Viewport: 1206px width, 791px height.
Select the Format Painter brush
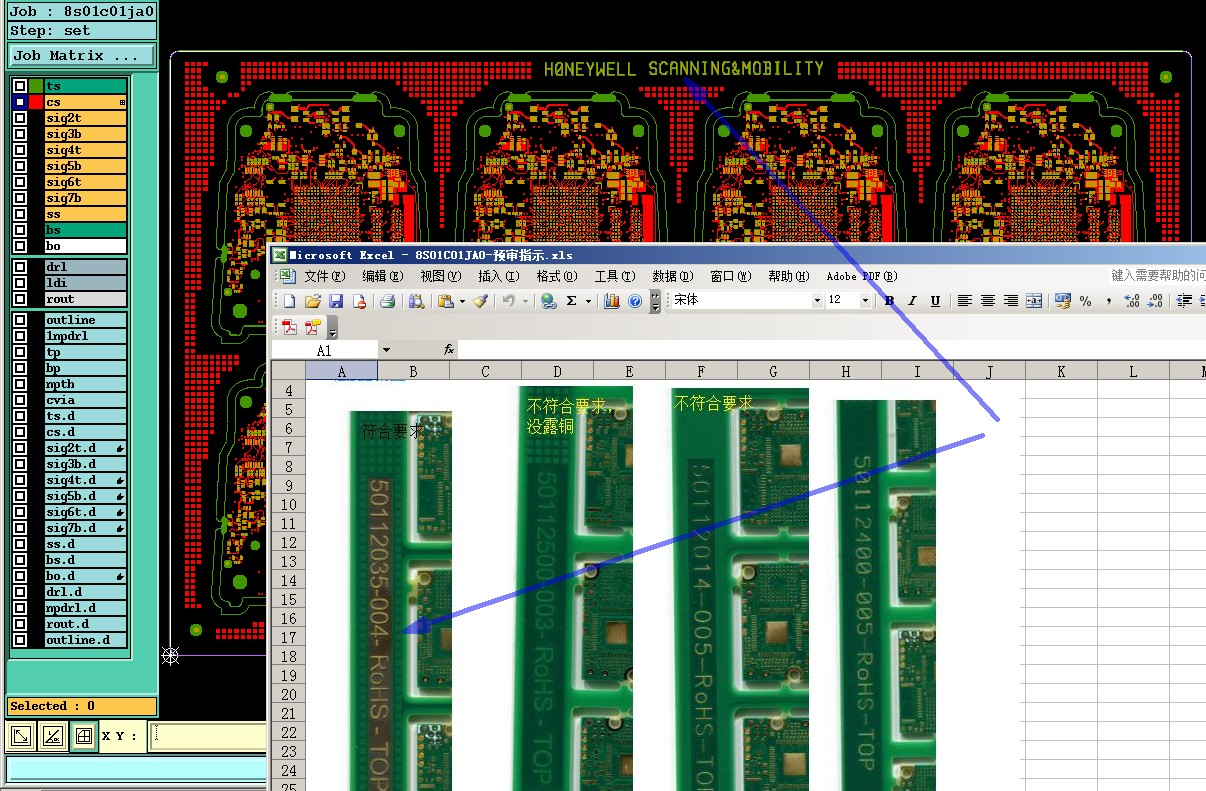point(480,301)
